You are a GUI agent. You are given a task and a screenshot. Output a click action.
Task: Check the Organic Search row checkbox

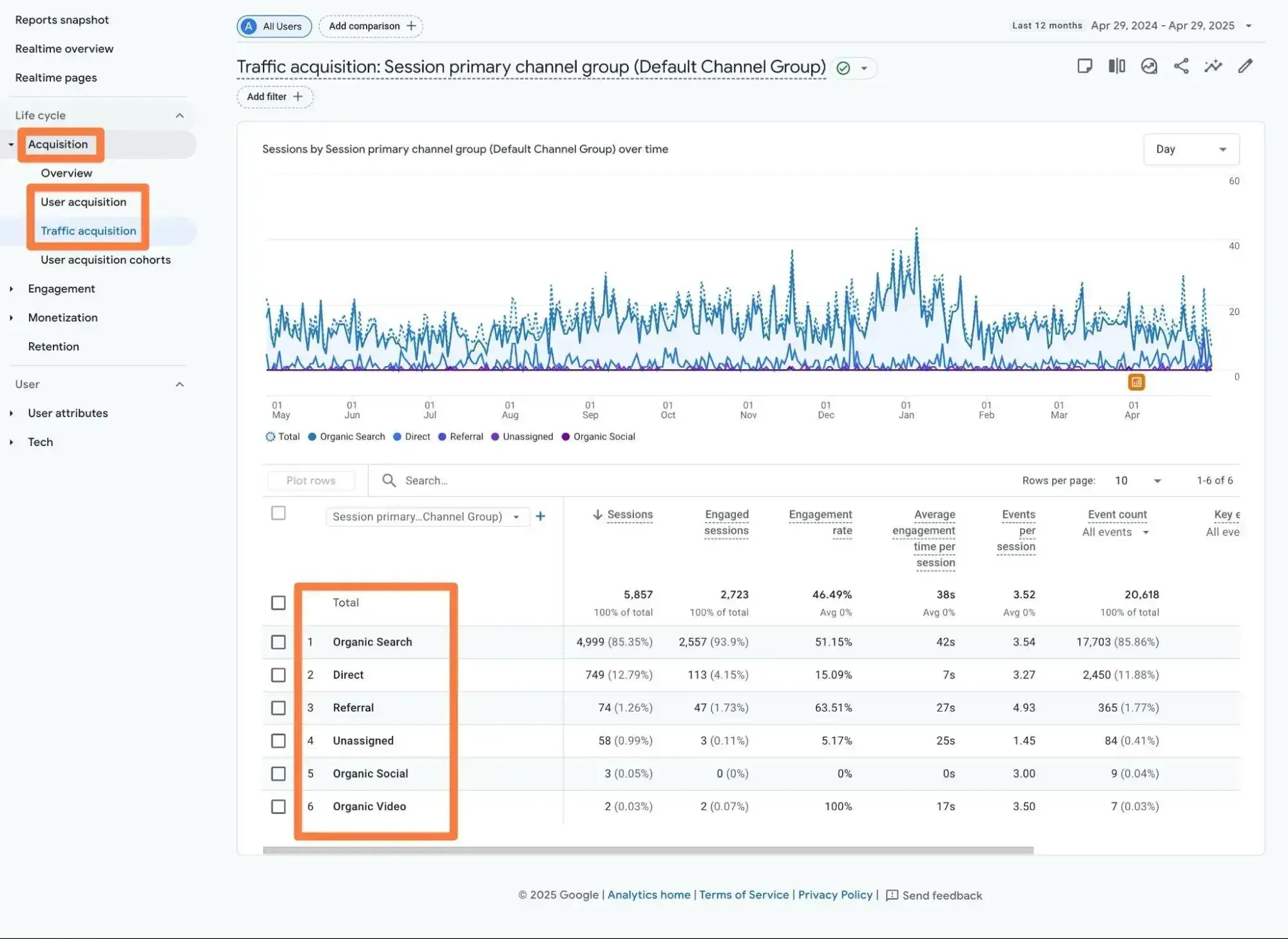[278, 642]
